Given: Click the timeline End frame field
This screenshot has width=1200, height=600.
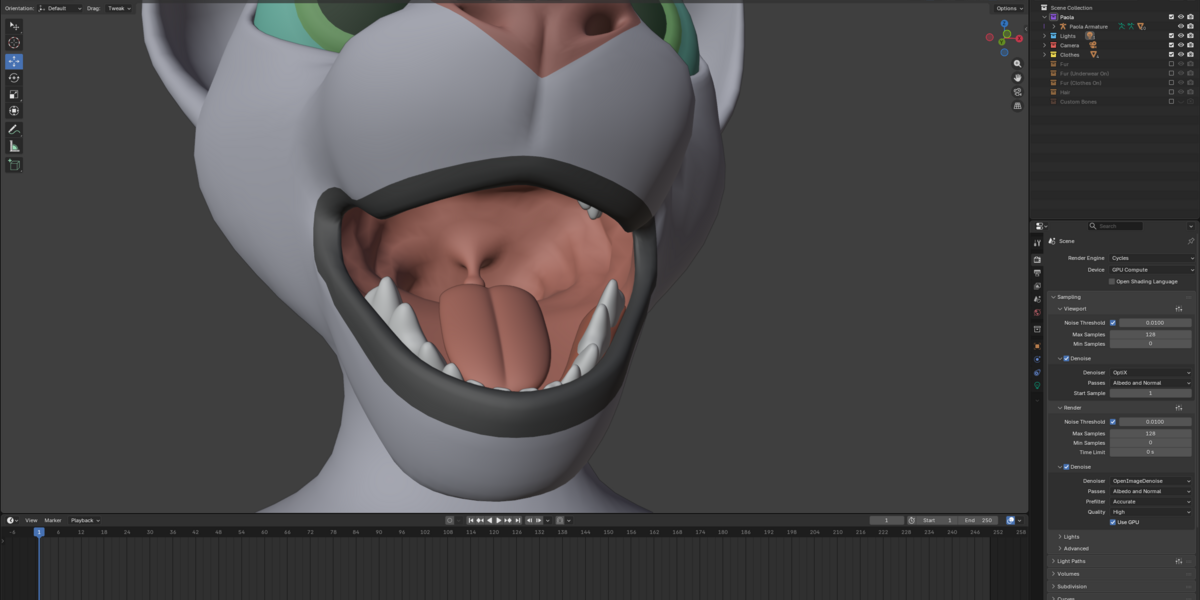Looking at the screenshot, I should point(979,520).
